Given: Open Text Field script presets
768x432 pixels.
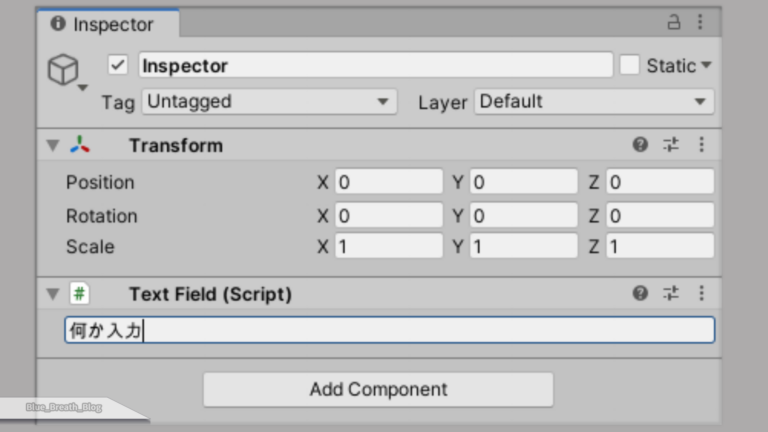Looking at the screenshot, I should pos(671,294).
